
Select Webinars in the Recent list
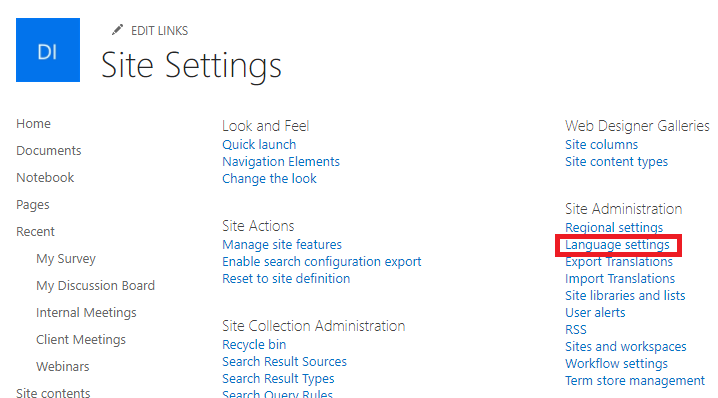[63, 367]
